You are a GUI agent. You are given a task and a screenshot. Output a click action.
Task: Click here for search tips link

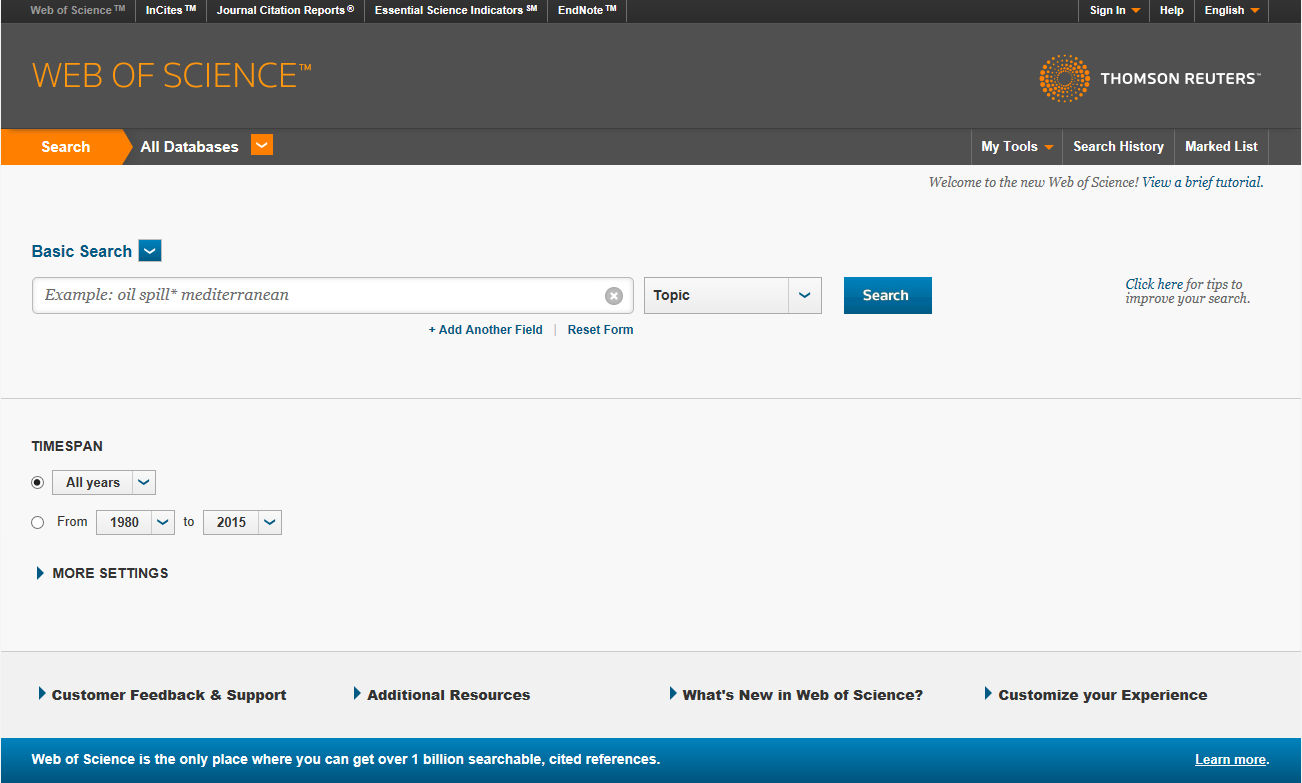tap(1154, 284)
